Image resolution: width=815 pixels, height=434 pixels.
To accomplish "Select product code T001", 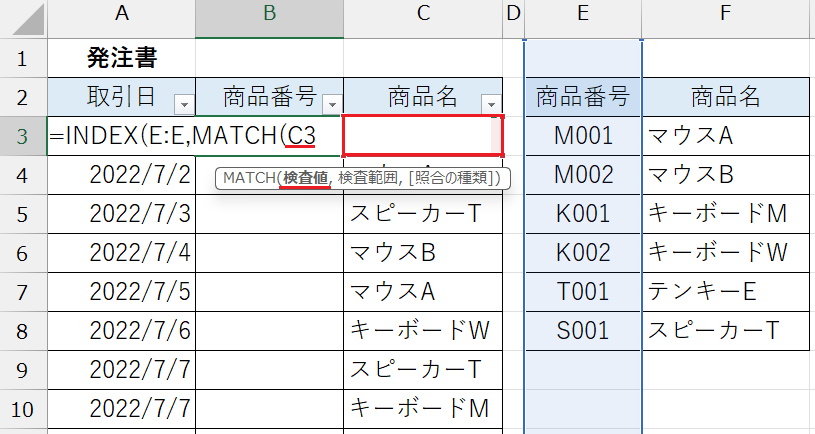I will point(583,292).
